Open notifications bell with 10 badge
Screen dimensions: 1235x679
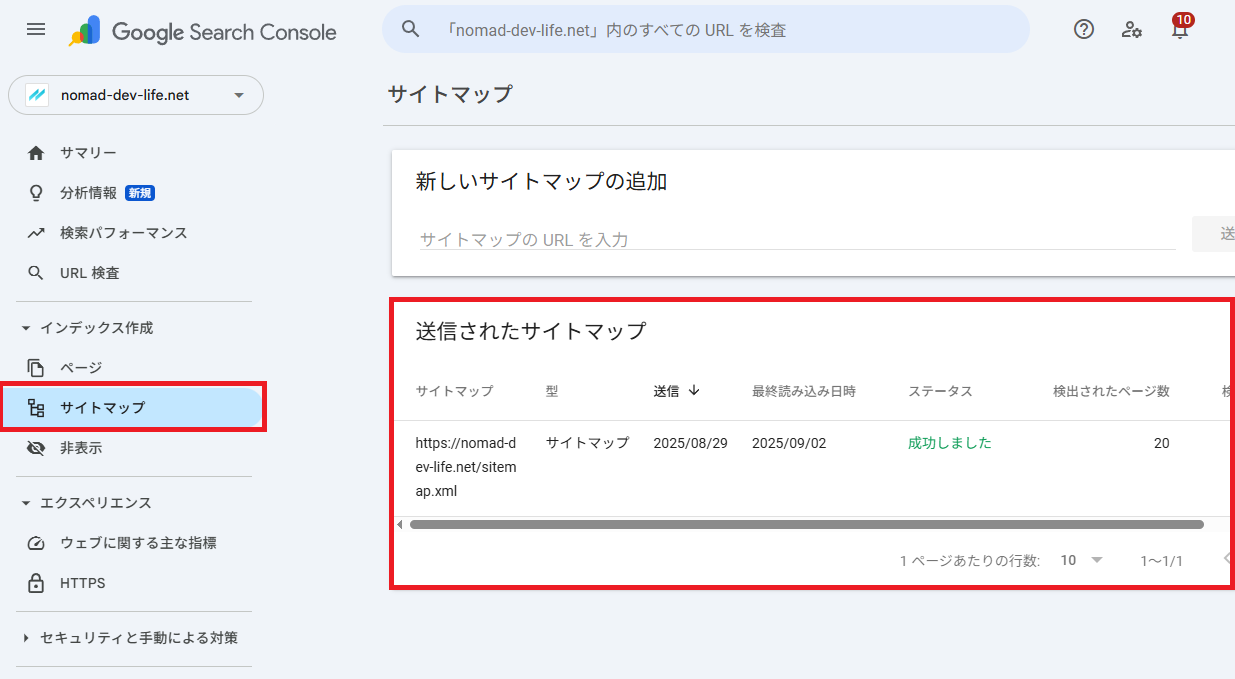1180,29
